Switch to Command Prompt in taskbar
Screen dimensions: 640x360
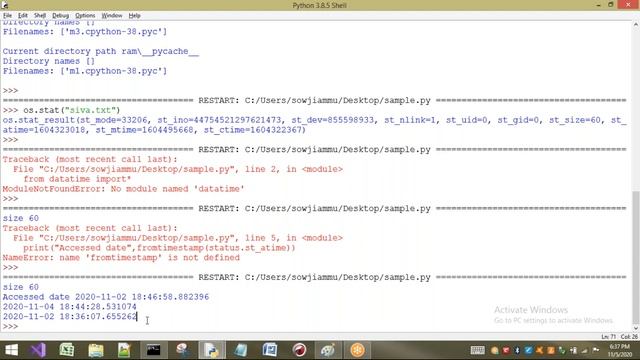click(x=153, y=350)
